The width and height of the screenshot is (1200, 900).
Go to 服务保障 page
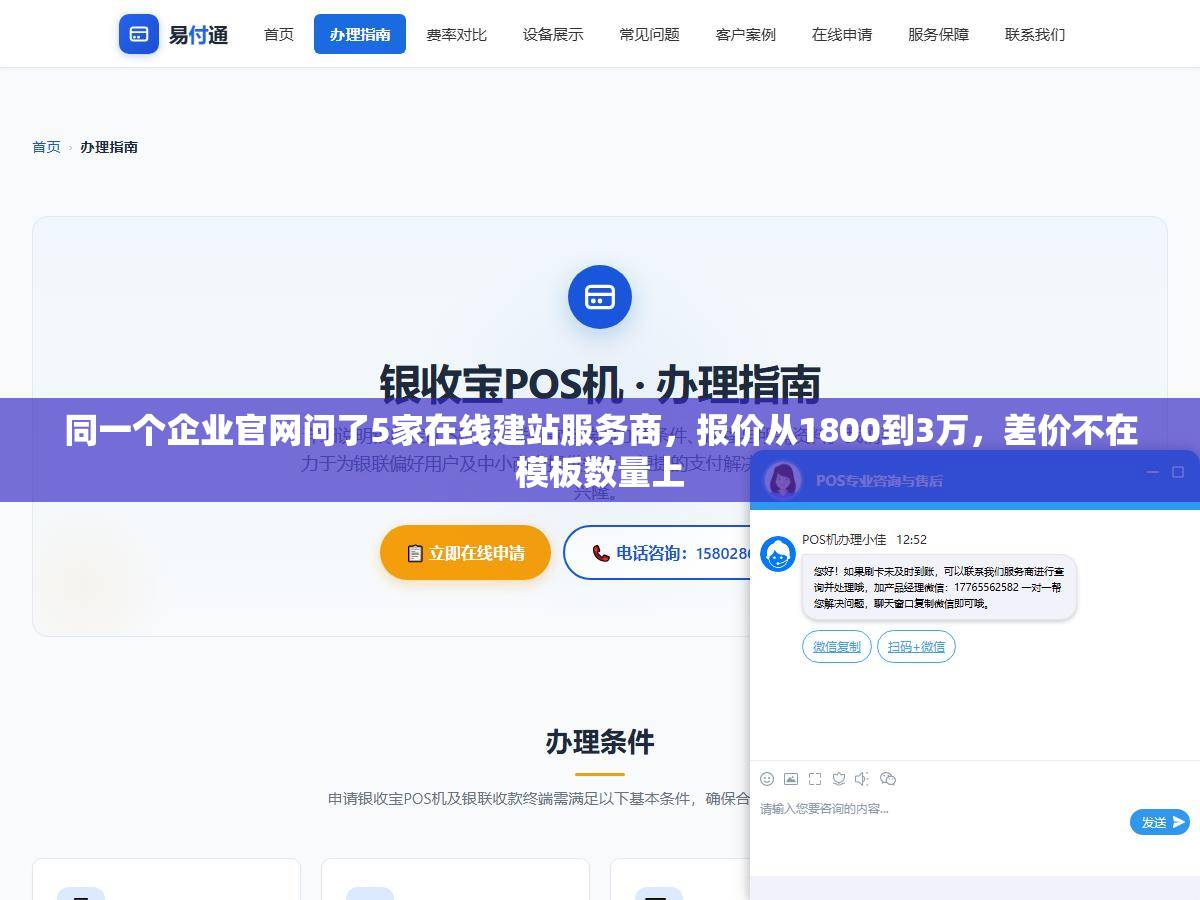pyautogui.click(x=938, y=34)
